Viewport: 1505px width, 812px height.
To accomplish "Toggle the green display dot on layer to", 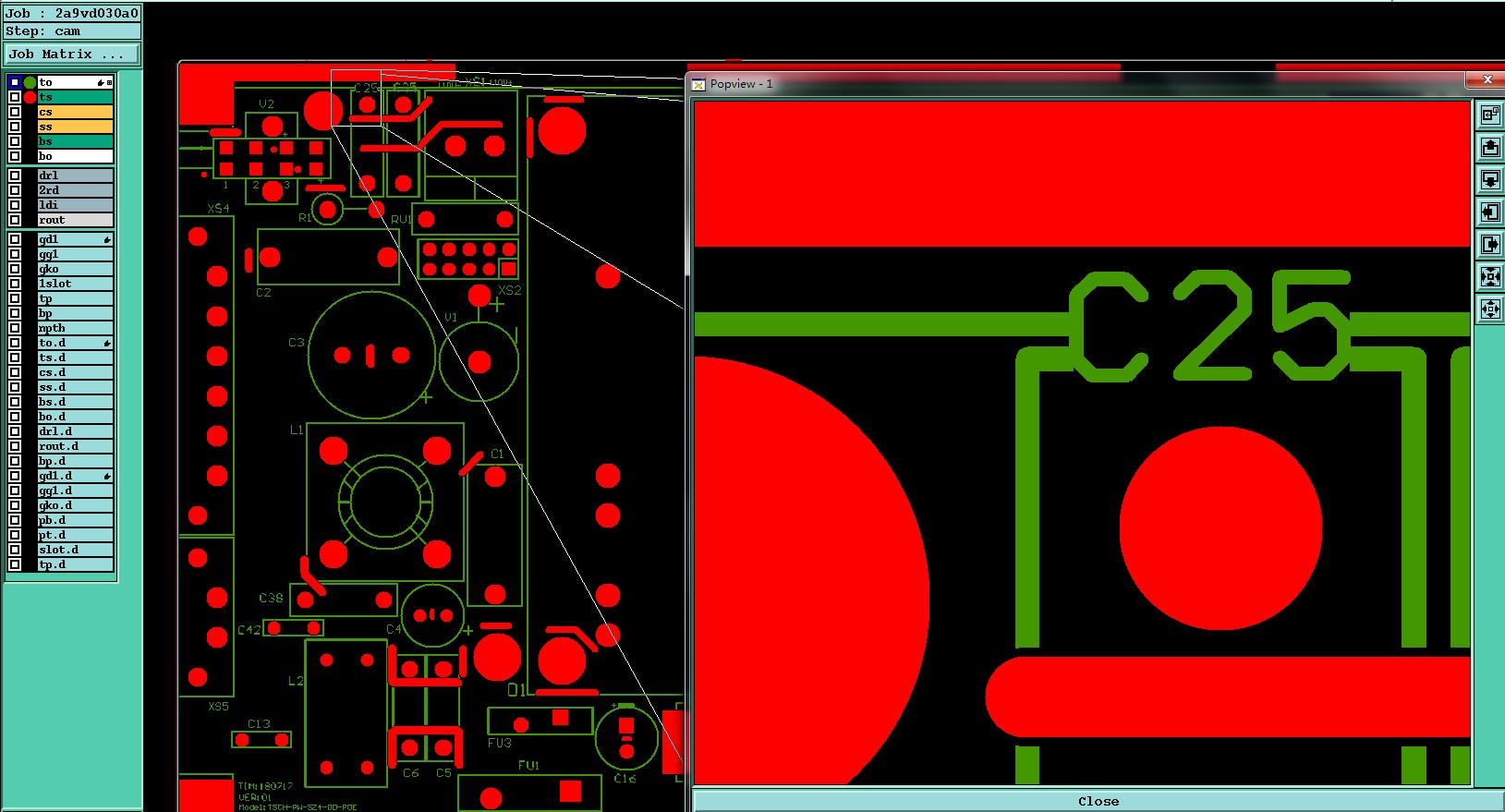I will (x=30, y=82).
